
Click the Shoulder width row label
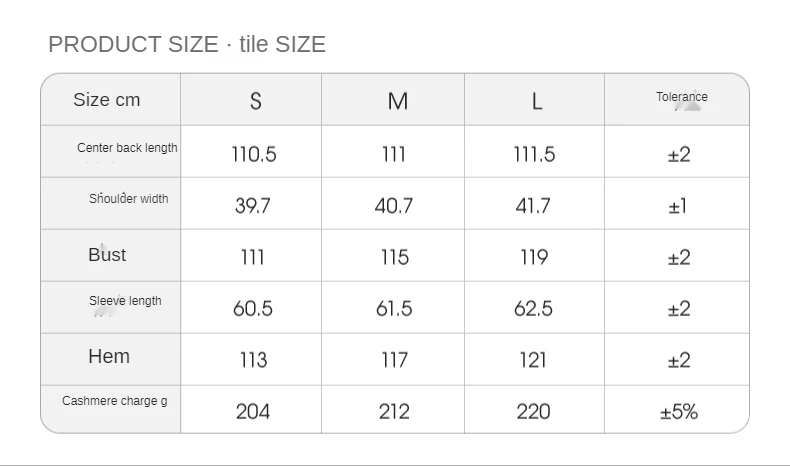[x=128, y=199]
